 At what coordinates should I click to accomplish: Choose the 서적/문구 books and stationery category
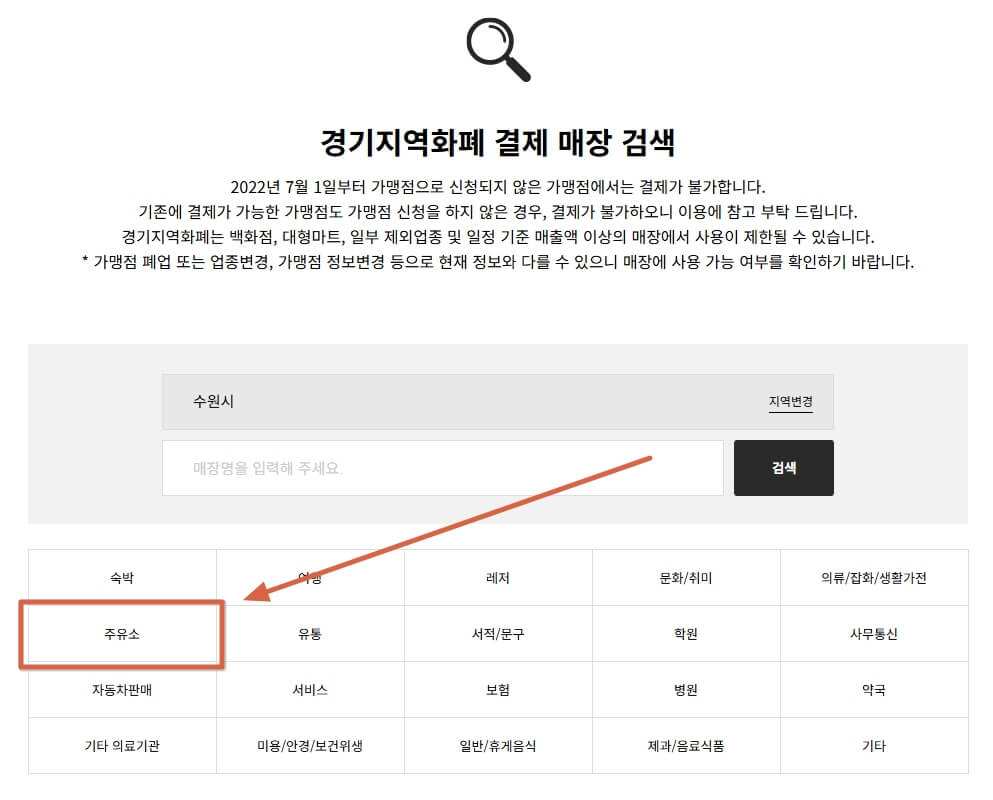click(x=497, y=633)
